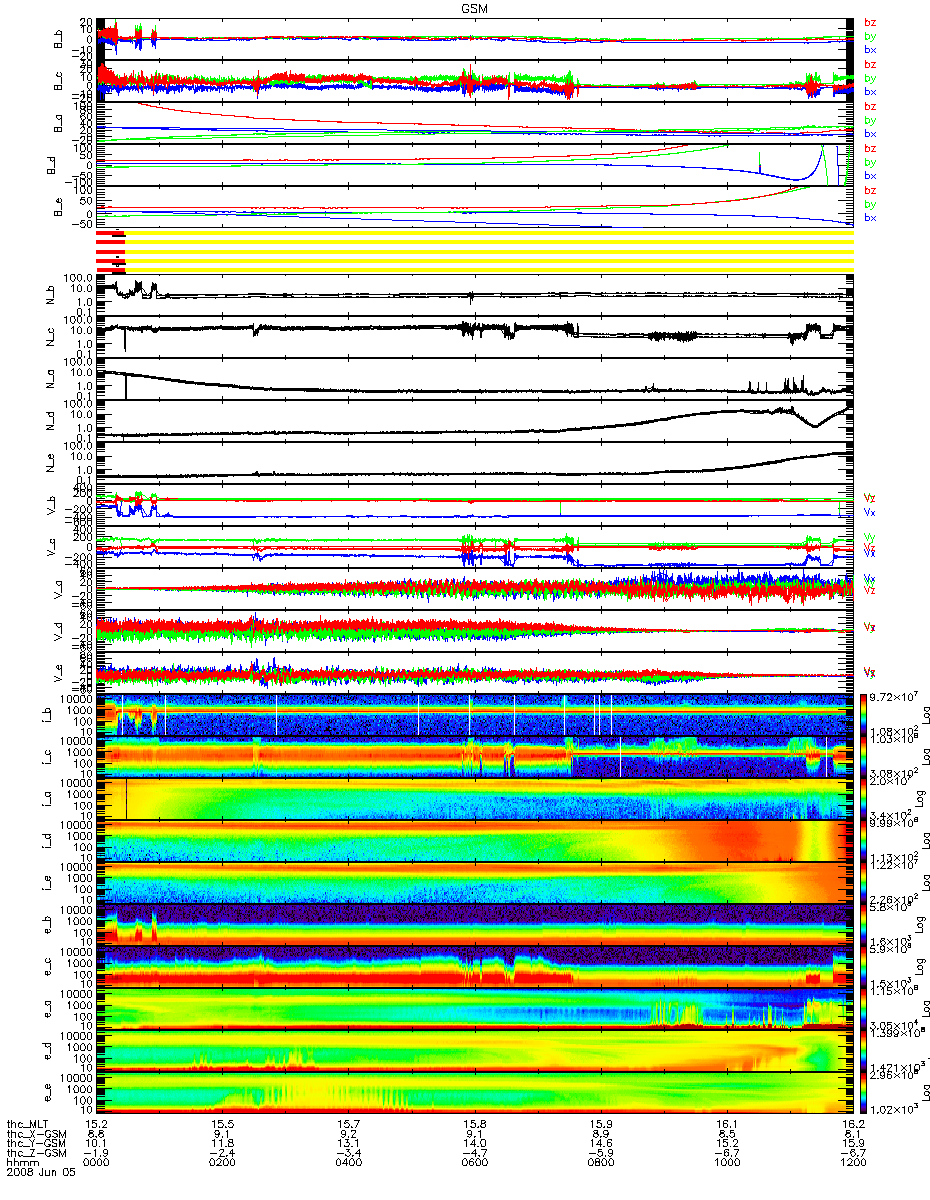Click the Vz legend of V_b panel
Screen dimensions: 930x1200
[870, 497]
